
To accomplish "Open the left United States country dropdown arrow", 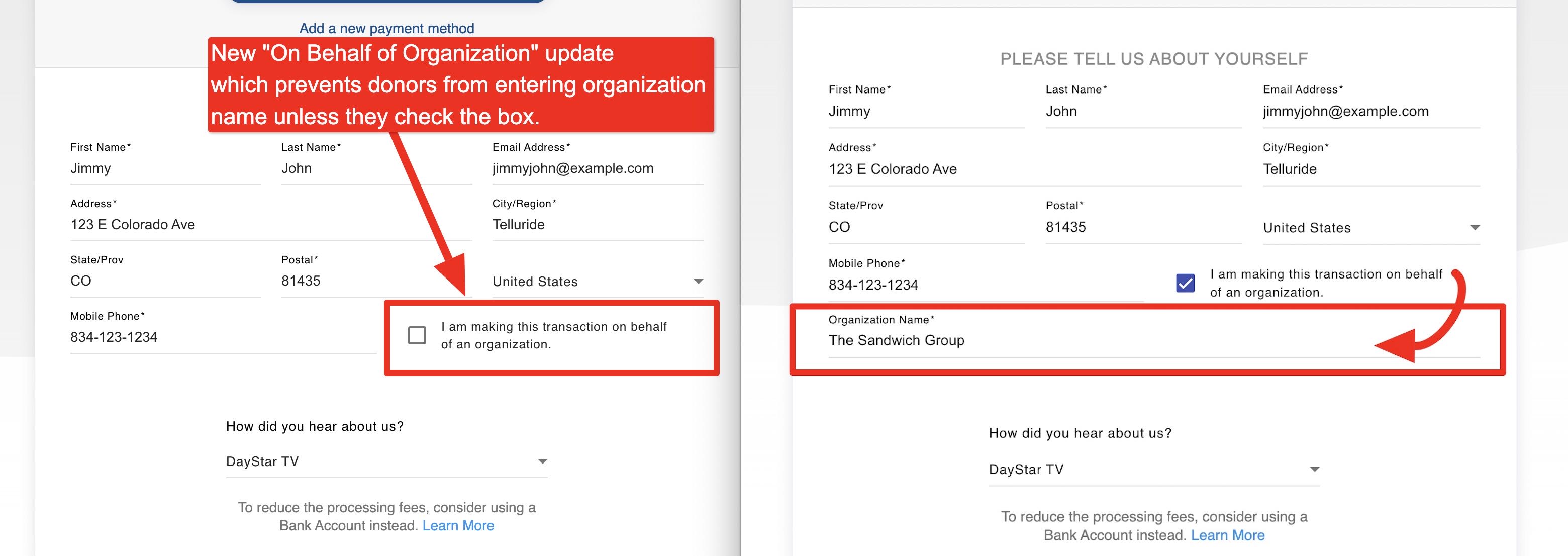I will [x=698, y=282].
